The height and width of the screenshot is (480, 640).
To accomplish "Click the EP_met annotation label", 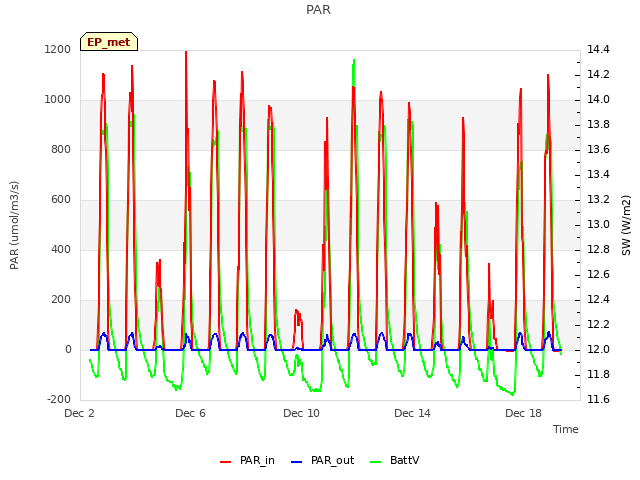I will (109, 42).
